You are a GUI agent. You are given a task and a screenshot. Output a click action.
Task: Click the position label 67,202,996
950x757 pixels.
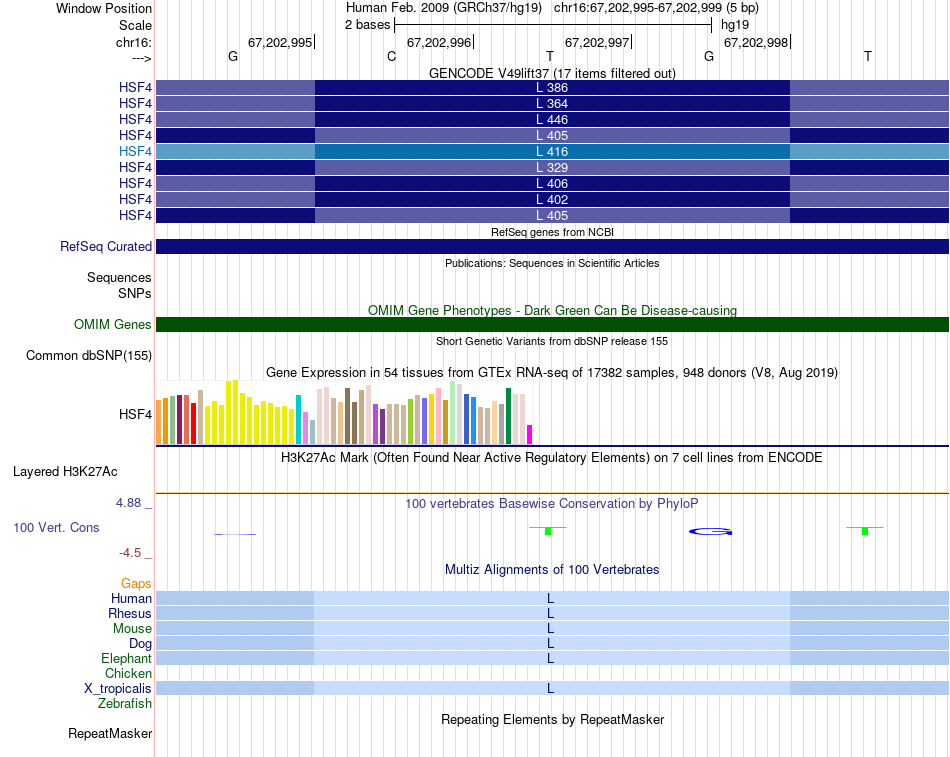point(439,42)
